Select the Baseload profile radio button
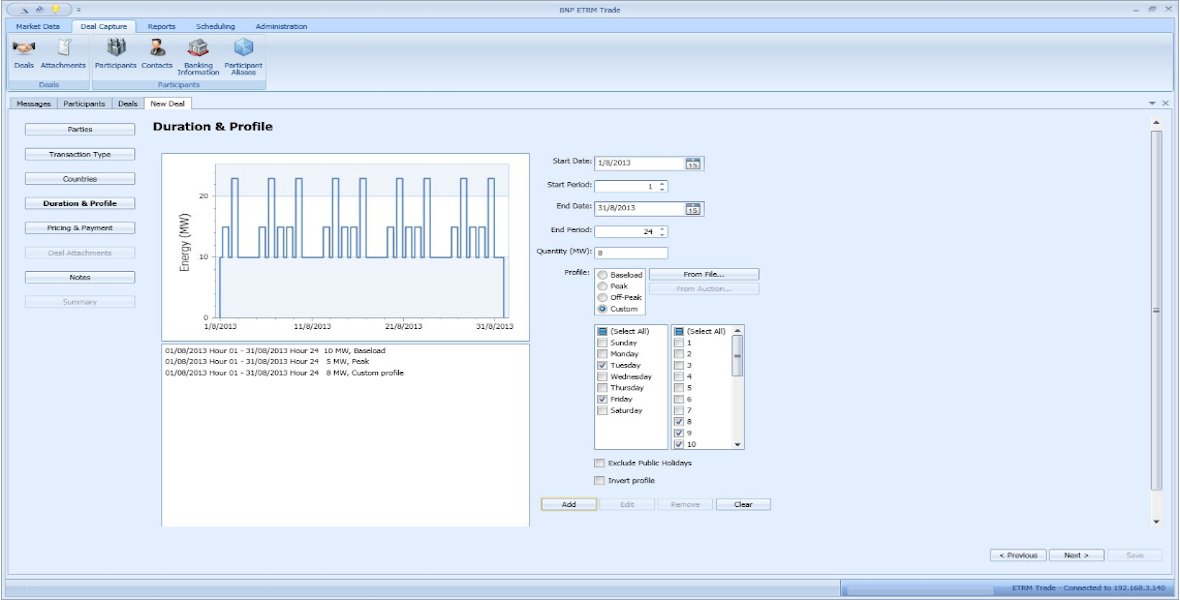The height and width of the screenshot is (600, 1180). (x=602, y=275)
